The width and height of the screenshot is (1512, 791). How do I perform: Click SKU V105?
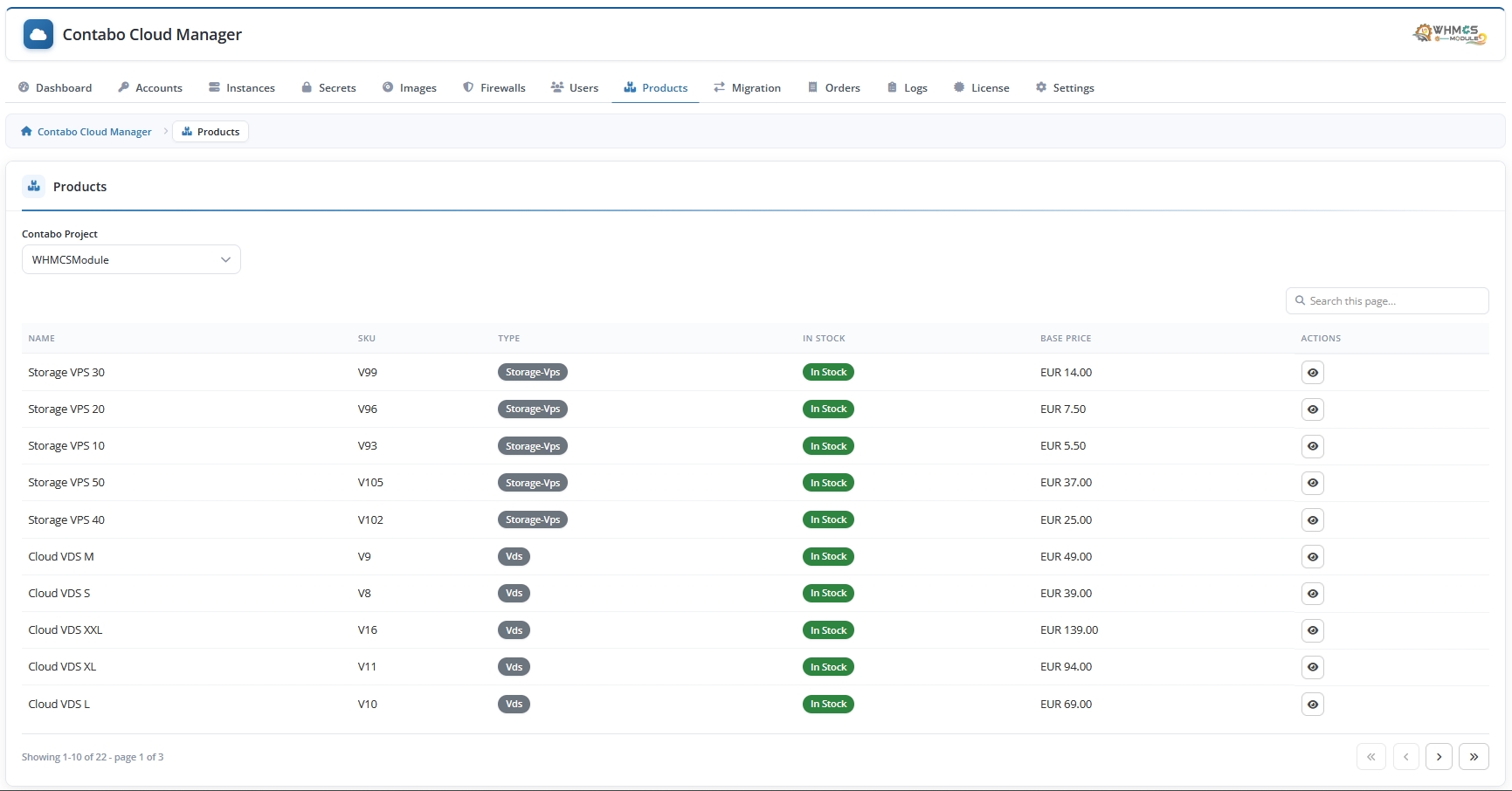370,483
